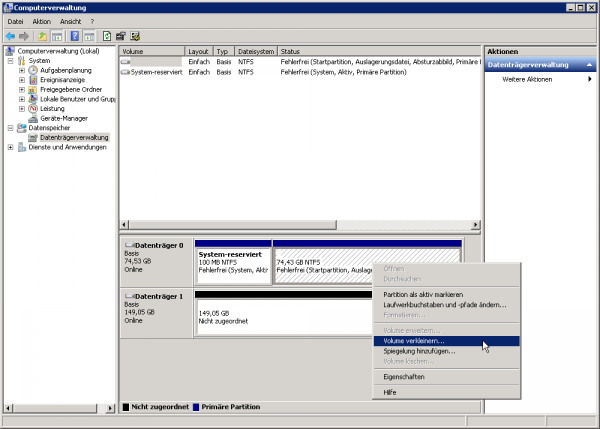Image resolution: width=600 pixels, height=429 pixels.
Task: Expand Dienste und Anwendungen node
Action: [10, 147]
